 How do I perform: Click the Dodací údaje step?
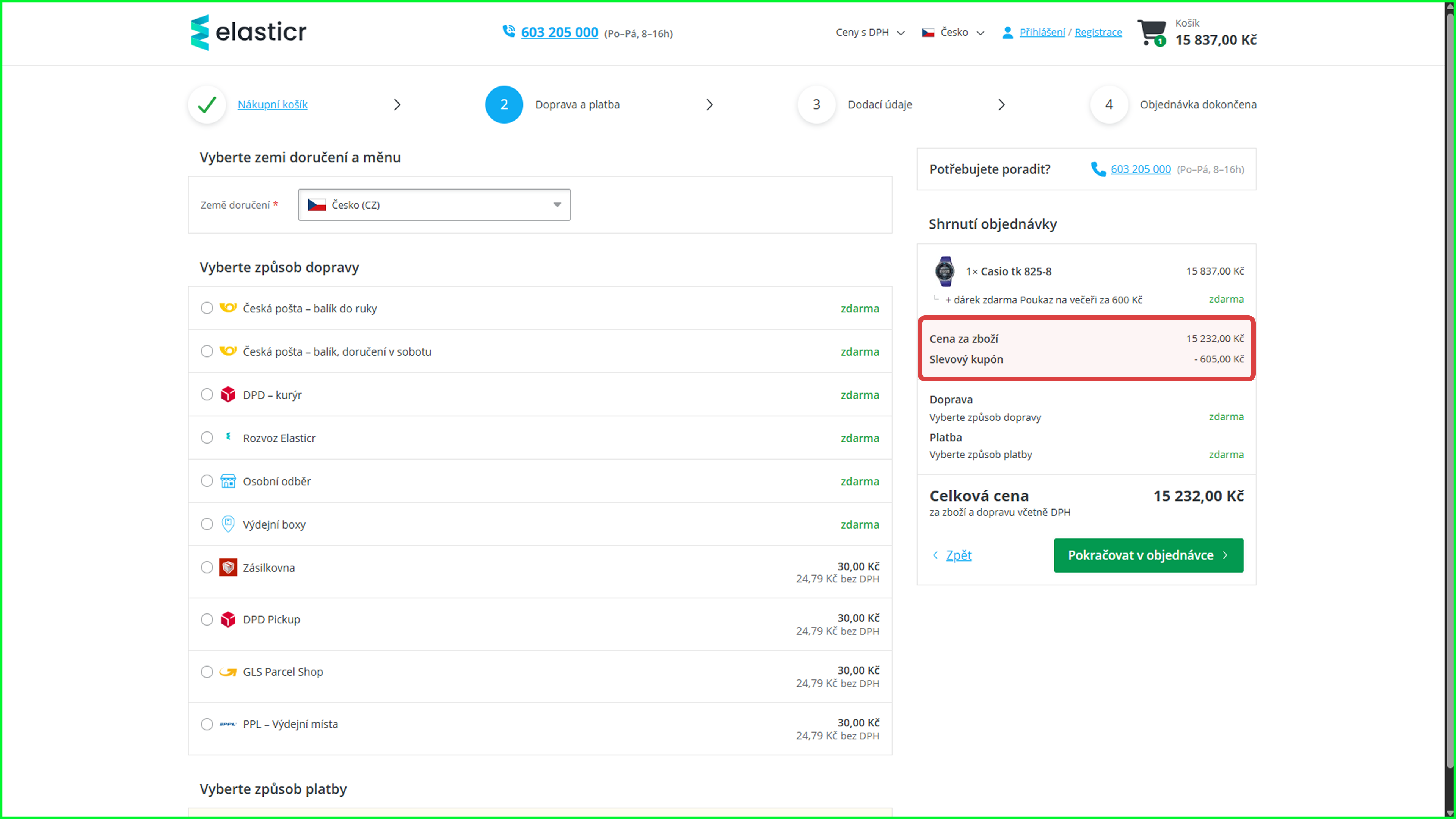879,105
